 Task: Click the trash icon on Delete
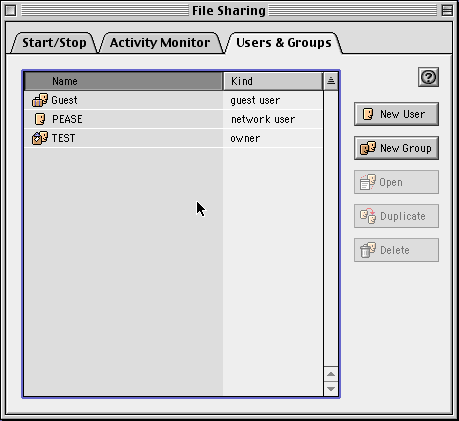coord(368,250)
